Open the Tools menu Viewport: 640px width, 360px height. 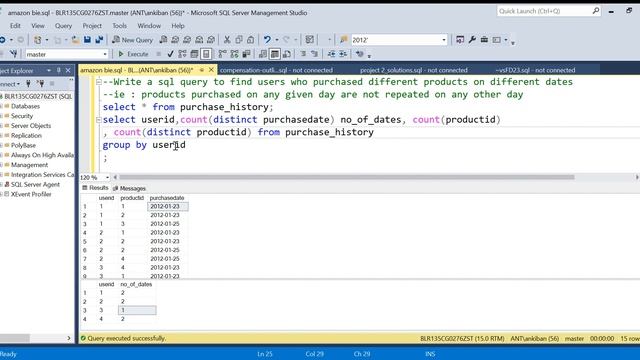pyautogui.click(x=120, y=26)
